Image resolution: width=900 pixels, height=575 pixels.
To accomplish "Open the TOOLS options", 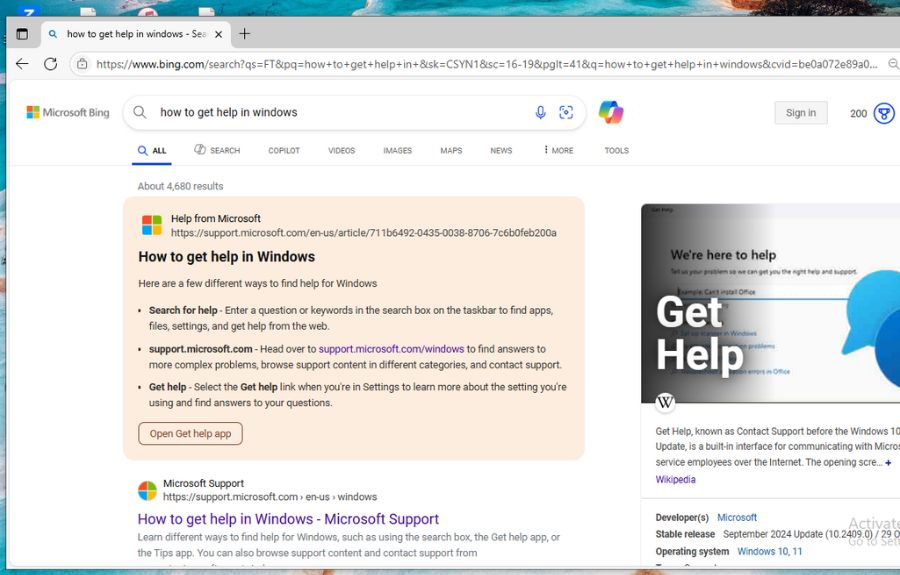I will (x=616, y=150).
